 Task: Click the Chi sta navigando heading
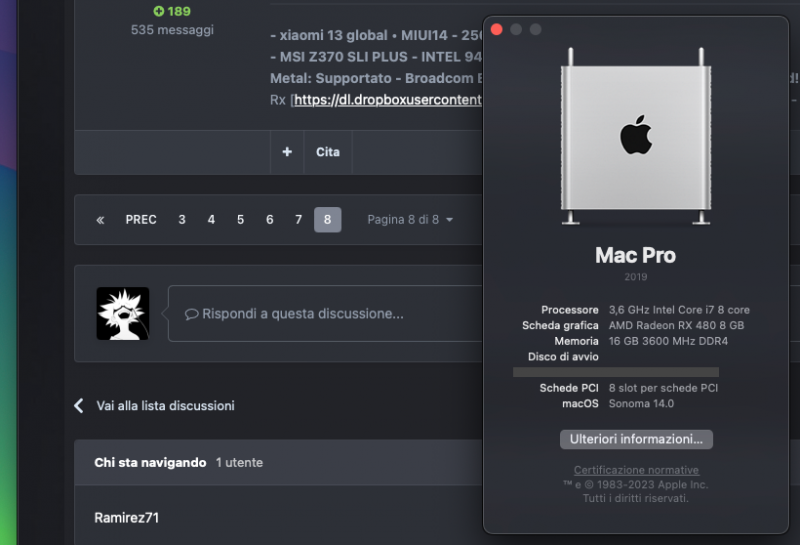(150, 462)
